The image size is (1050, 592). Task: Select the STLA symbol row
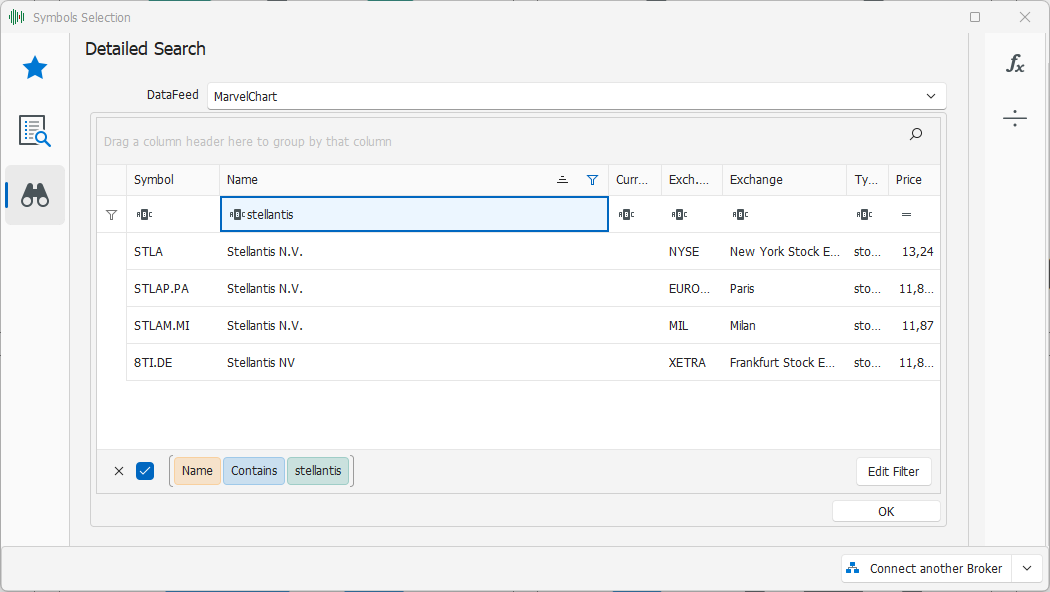tap(533, 252)
